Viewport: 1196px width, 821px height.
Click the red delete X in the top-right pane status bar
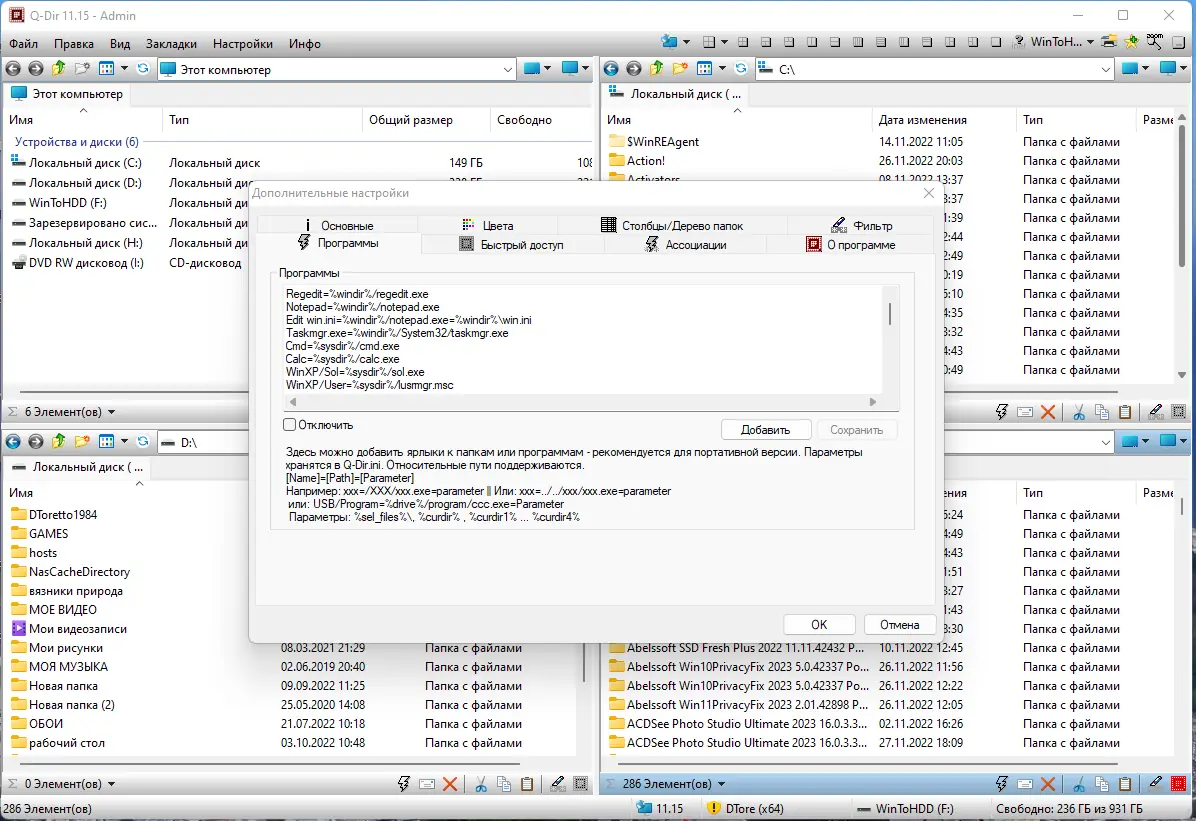[x=1048, y=412]
